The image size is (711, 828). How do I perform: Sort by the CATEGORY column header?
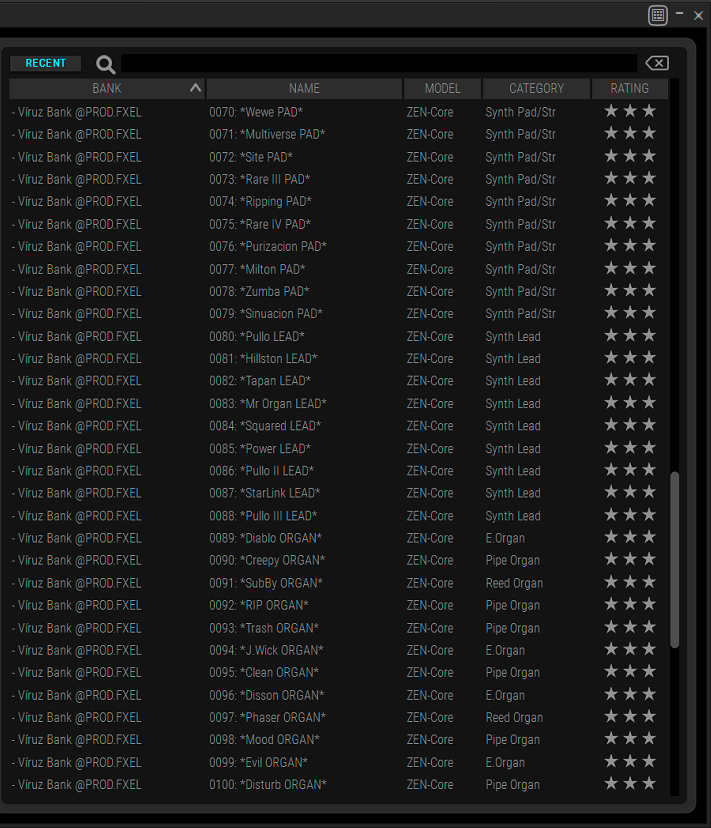pos(537,89)
